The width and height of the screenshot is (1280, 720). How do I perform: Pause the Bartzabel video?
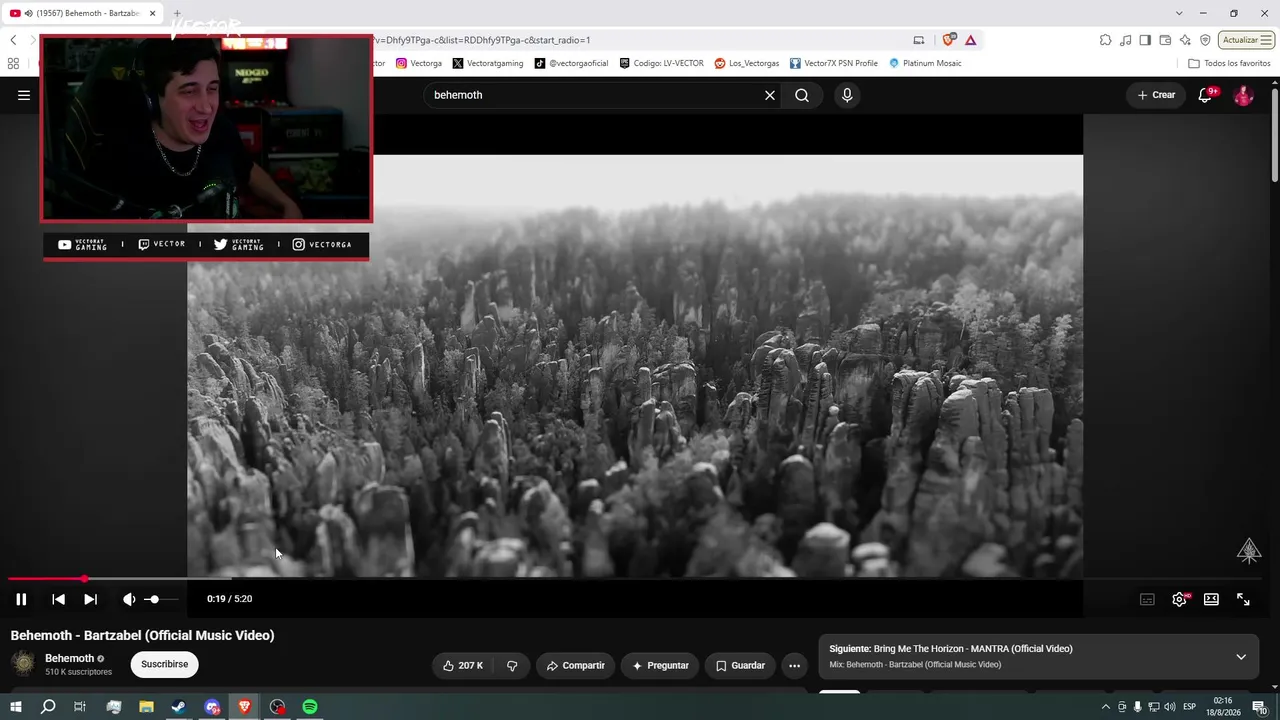click(x=21, y=599)
